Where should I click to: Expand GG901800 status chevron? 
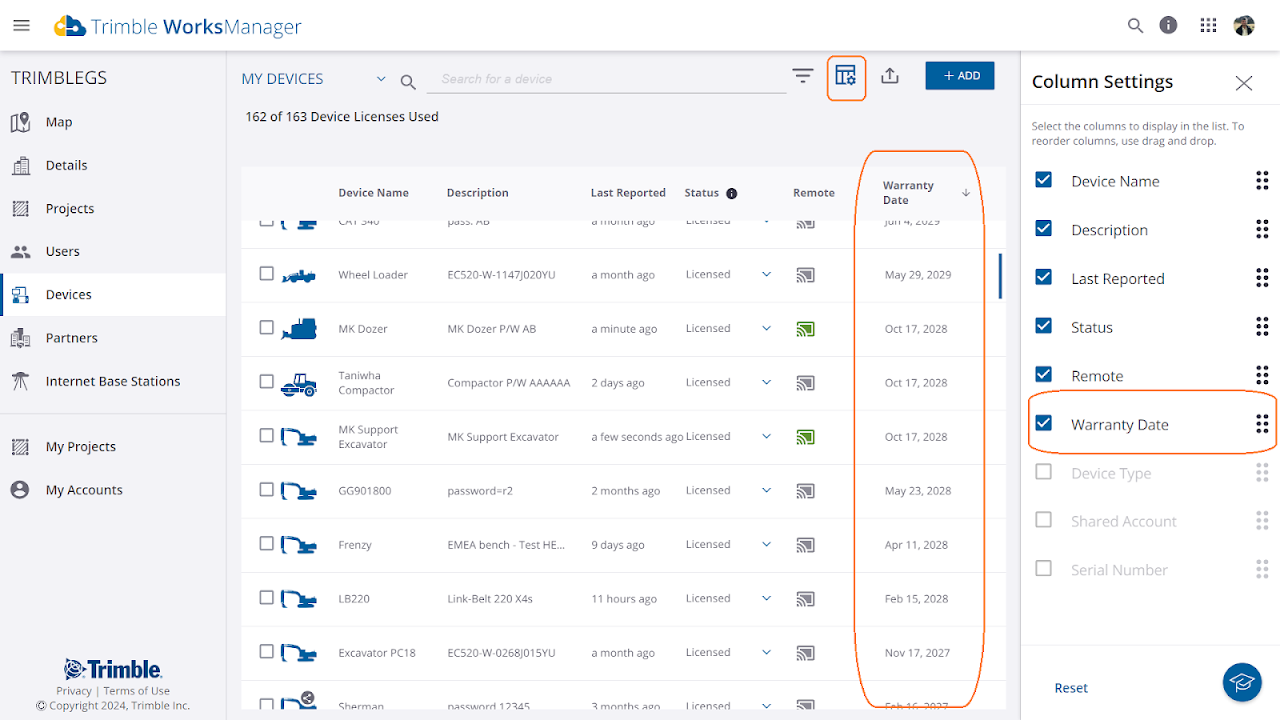click(x=767, y=490)
